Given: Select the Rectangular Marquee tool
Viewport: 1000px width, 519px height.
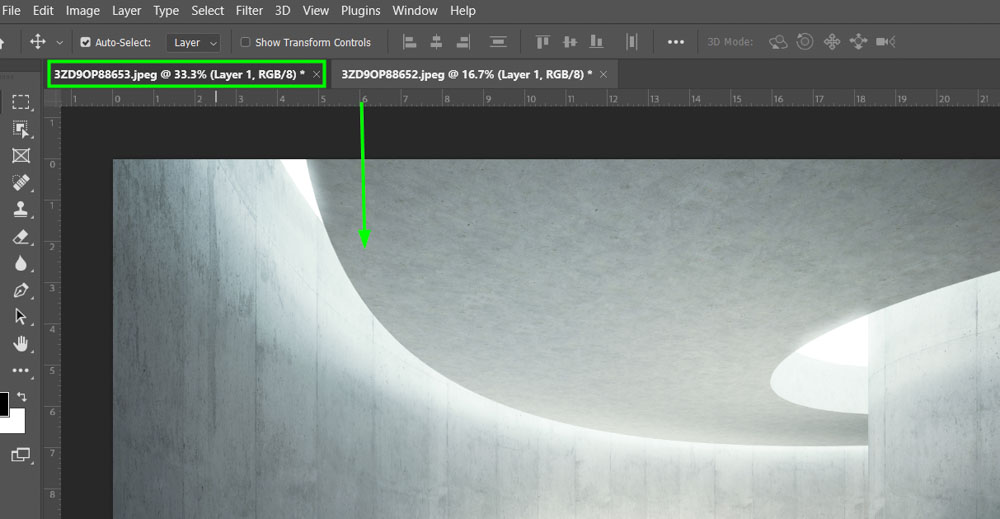Looking at the screenshot, I should [x=21, y=103].
